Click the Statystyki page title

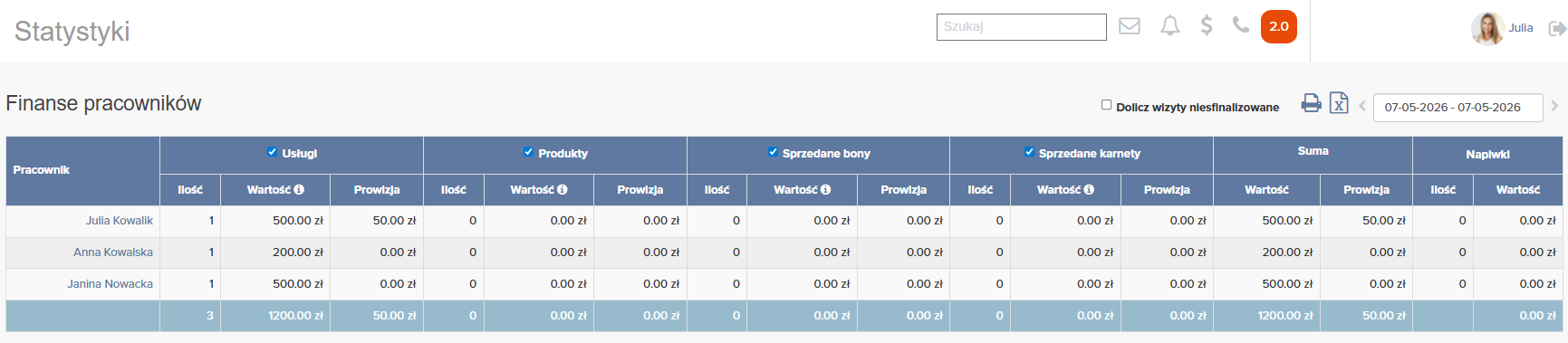(72, 32)
